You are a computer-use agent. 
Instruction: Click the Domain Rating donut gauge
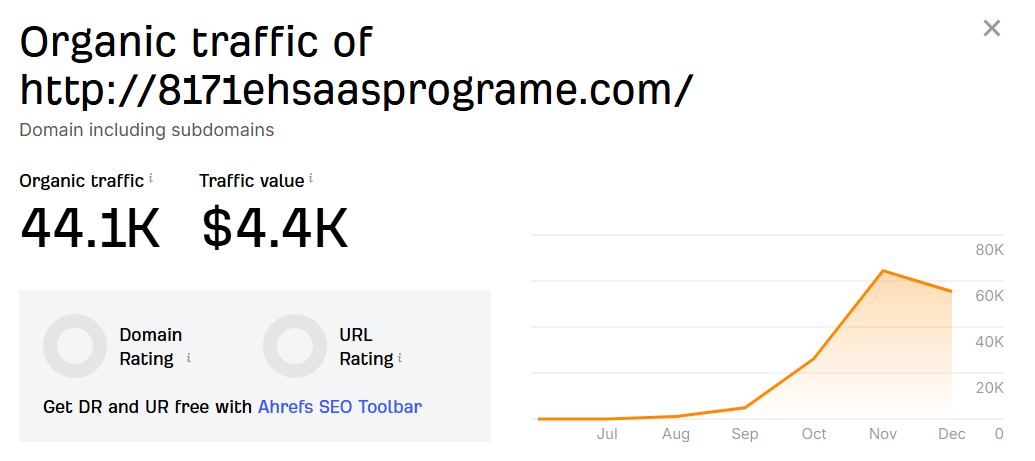pos(75,346)
